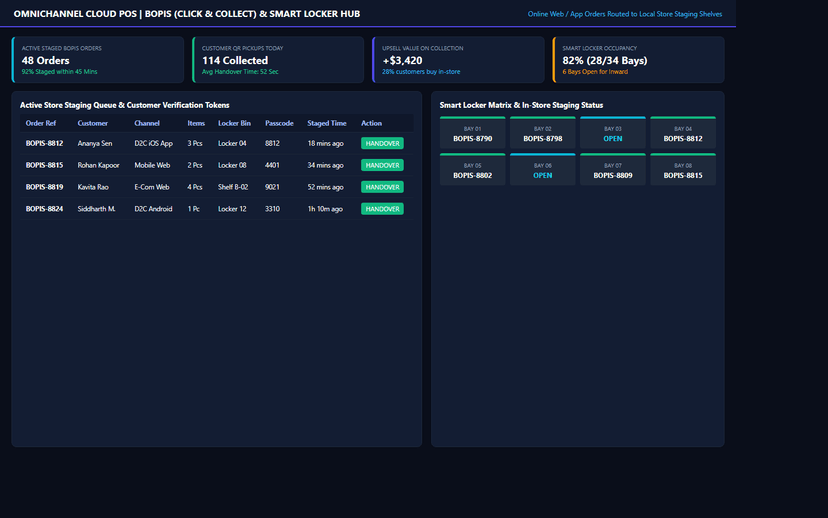
Task: Click passcode 3310
Action: (272, 209)
